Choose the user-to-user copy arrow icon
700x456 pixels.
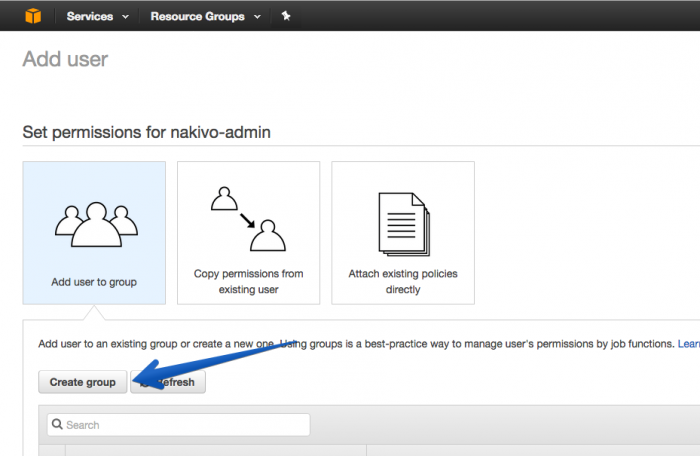[248, 219]
